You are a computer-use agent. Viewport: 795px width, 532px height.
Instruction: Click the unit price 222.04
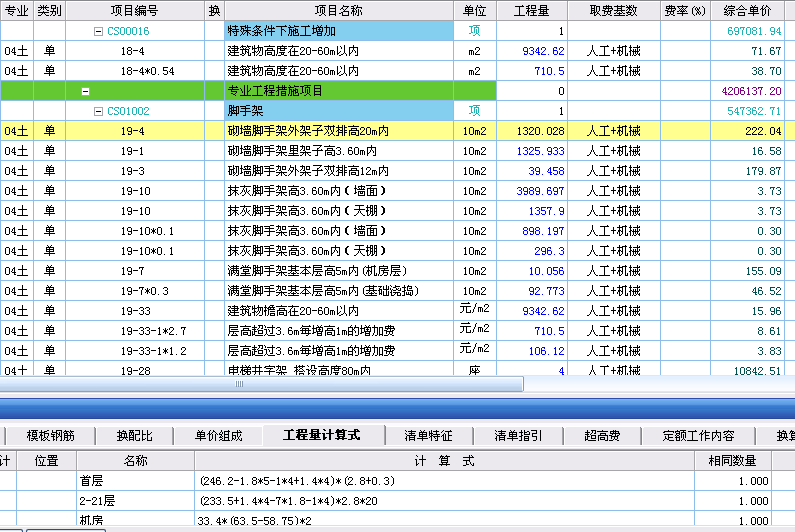[763, 131]
